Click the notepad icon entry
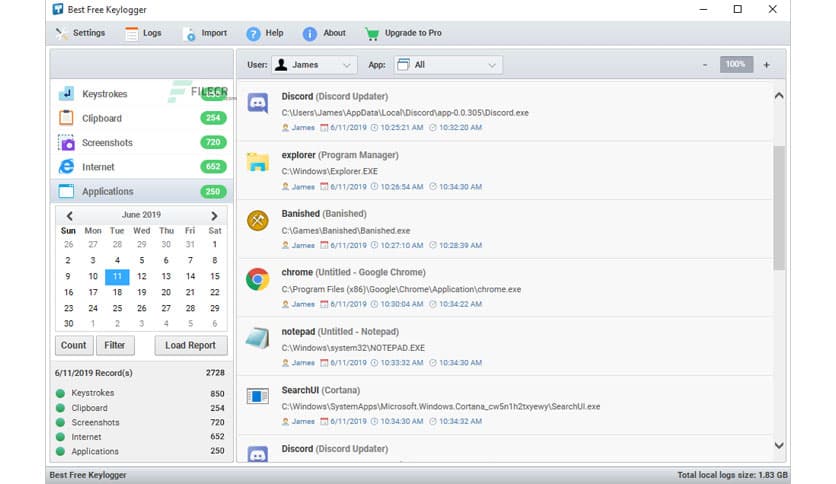The width and height of the screenshot is (836, 484). [x=258, y=338]
